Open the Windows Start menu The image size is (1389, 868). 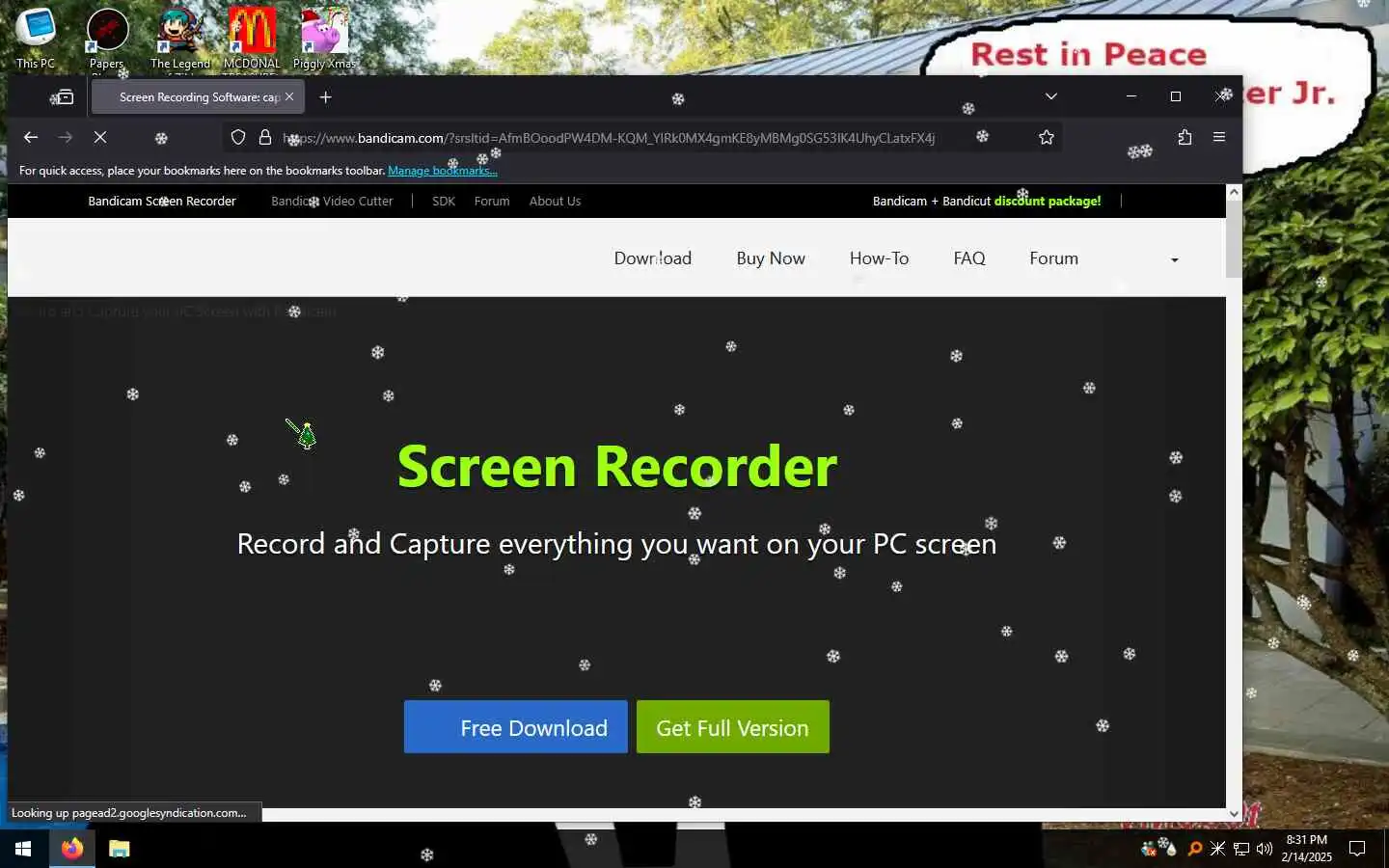[23, 849]
